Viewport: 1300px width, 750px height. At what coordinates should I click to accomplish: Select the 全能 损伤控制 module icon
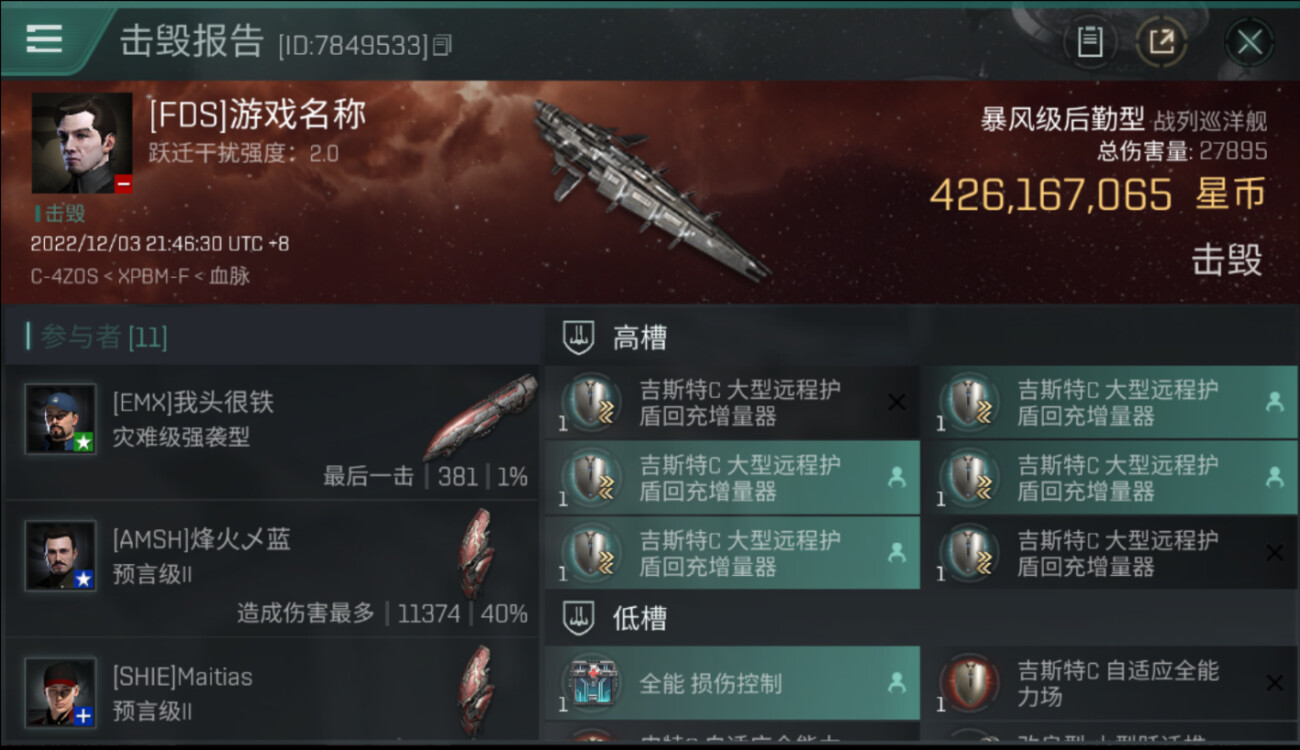coord(592,684)
